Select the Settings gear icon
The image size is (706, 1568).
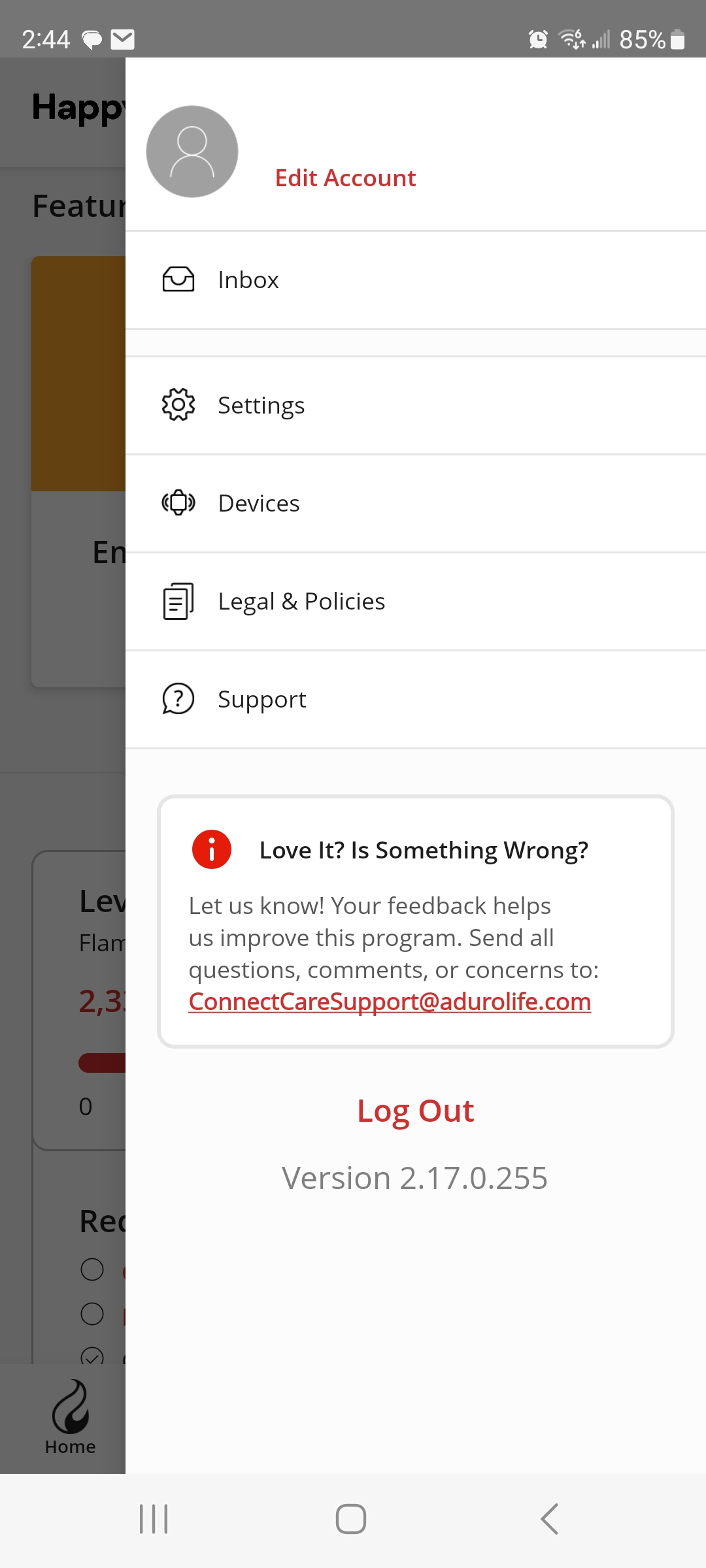point(178,405)
